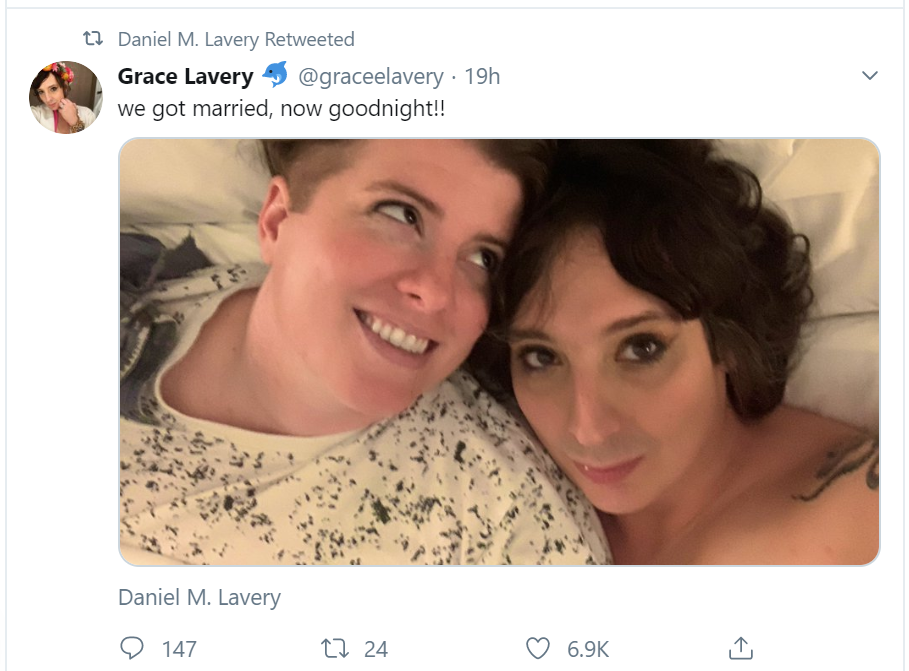Click the 6.9K likes count
909x671 pixels.
click(588, 649)
